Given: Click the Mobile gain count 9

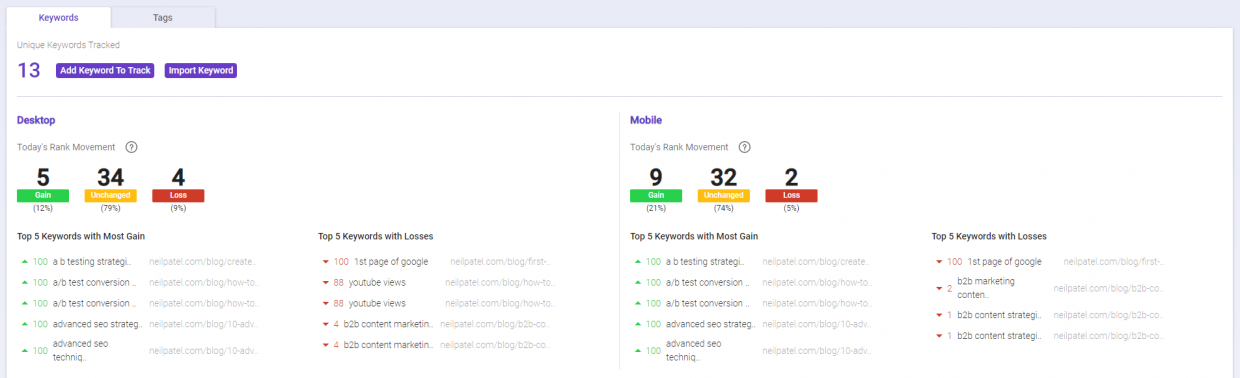Looking at the screenshot, I should click(x=656, y=177).
